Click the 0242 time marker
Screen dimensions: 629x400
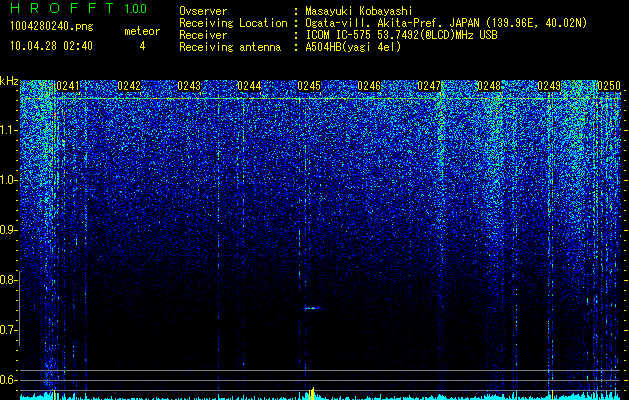tap(129, 86)
